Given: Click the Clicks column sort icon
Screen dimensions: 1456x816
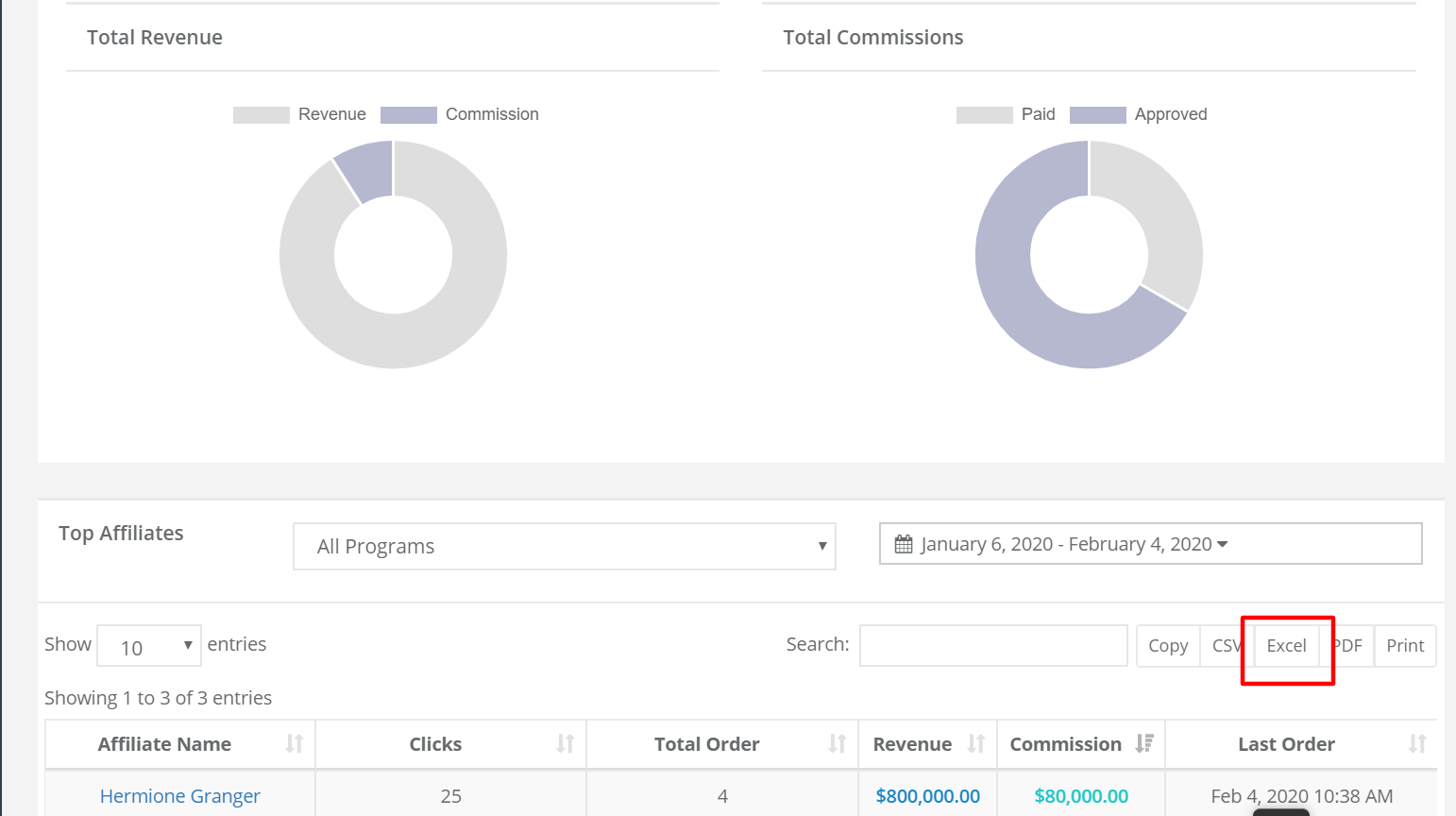Looking at the screenshot, I should [566, 744].
